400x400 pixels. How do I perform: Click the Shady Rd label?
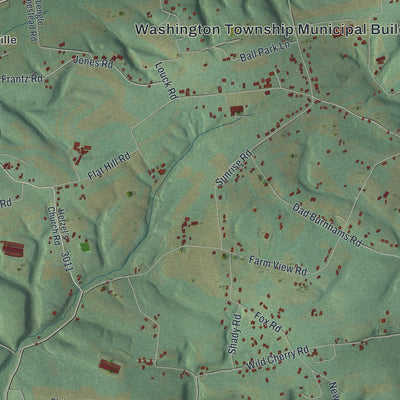pyautogui.click(x=234, y=334)
